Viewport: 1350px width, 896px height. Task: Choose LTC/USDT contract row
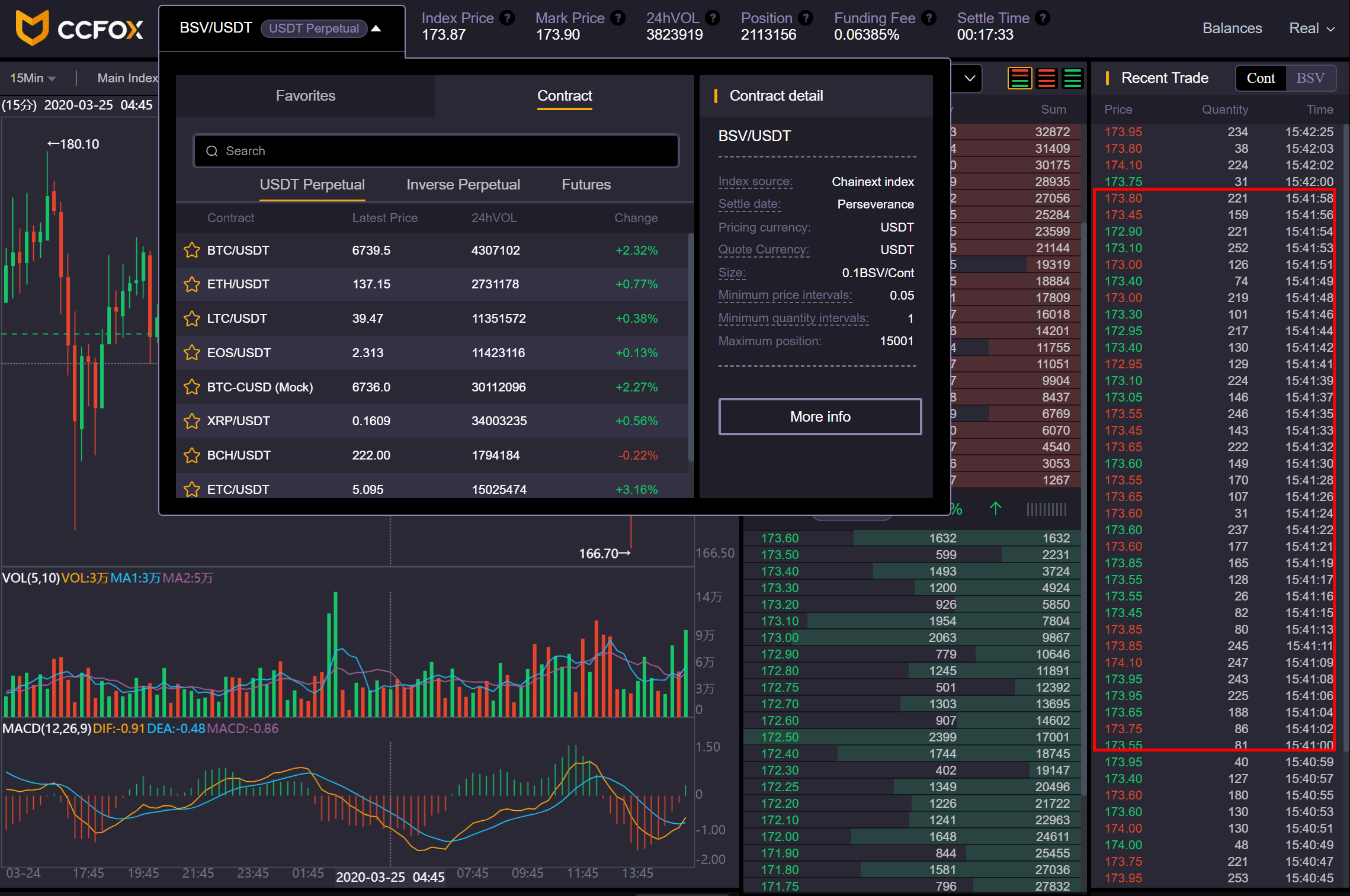pos(432,319)
